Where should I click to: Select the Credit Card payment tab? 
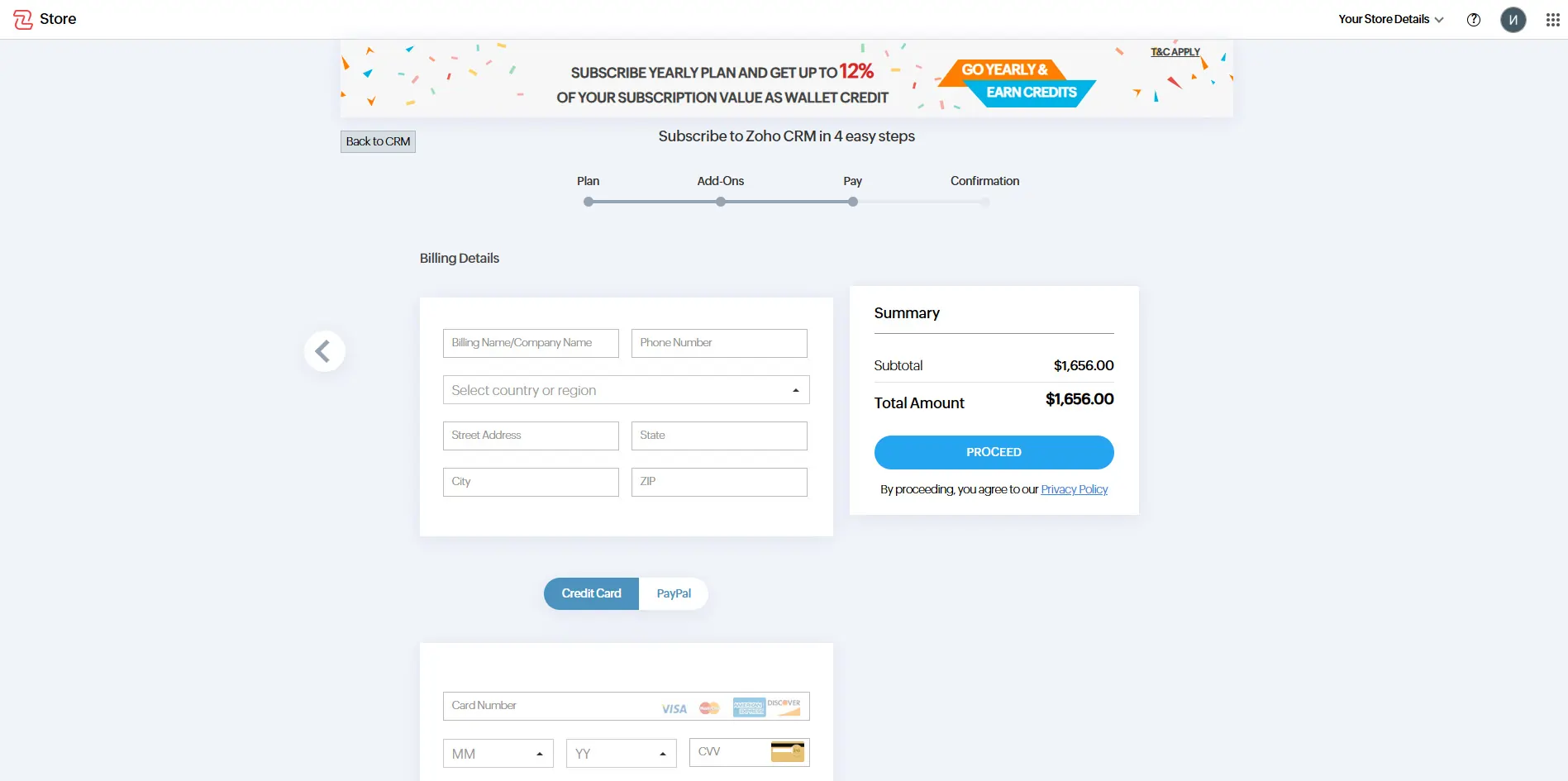591,593
